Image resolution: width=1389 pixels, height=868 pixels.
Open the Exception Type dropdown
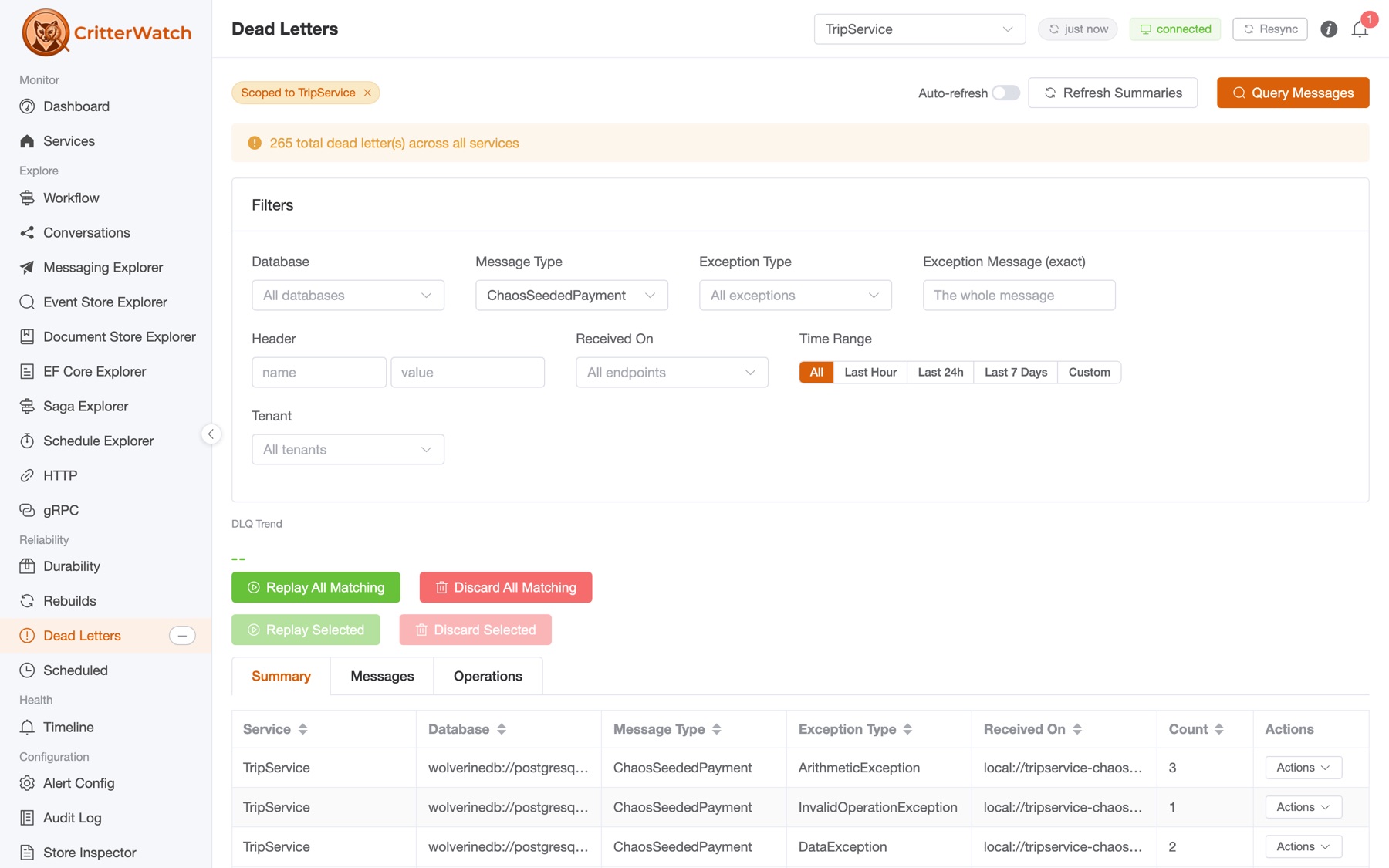pyautogui.click(x=796, y=296)
